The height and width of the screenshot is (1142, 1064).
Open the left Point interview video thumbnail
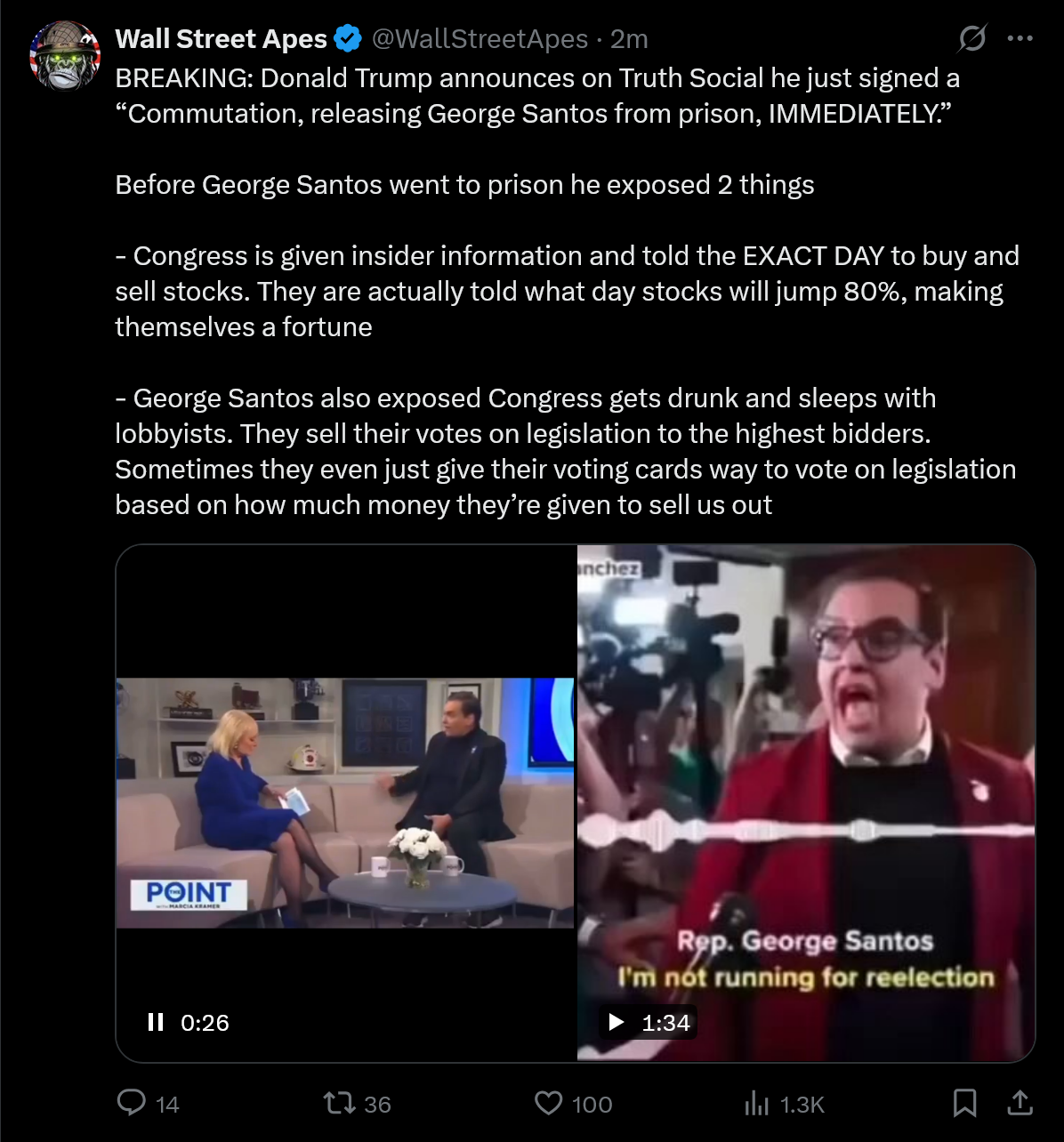(x=346, y=803)
